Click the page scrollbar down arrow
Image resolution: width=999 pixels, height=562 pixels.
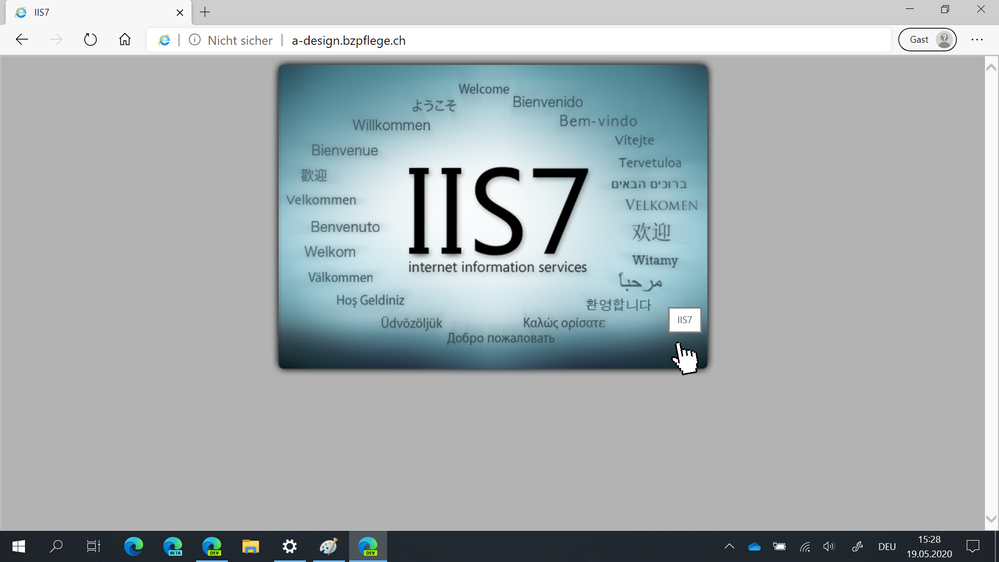click(x=991, y=519)
